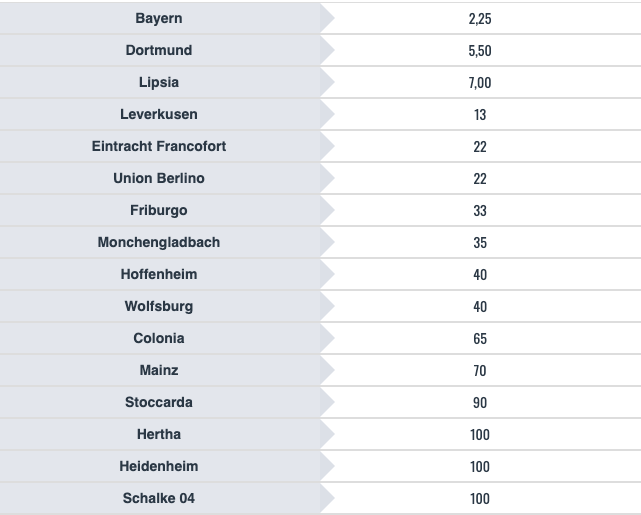Pick the 35 odds for Monchengladbach
The width and height of the screenshot is (641, 515).
point(480,243)
